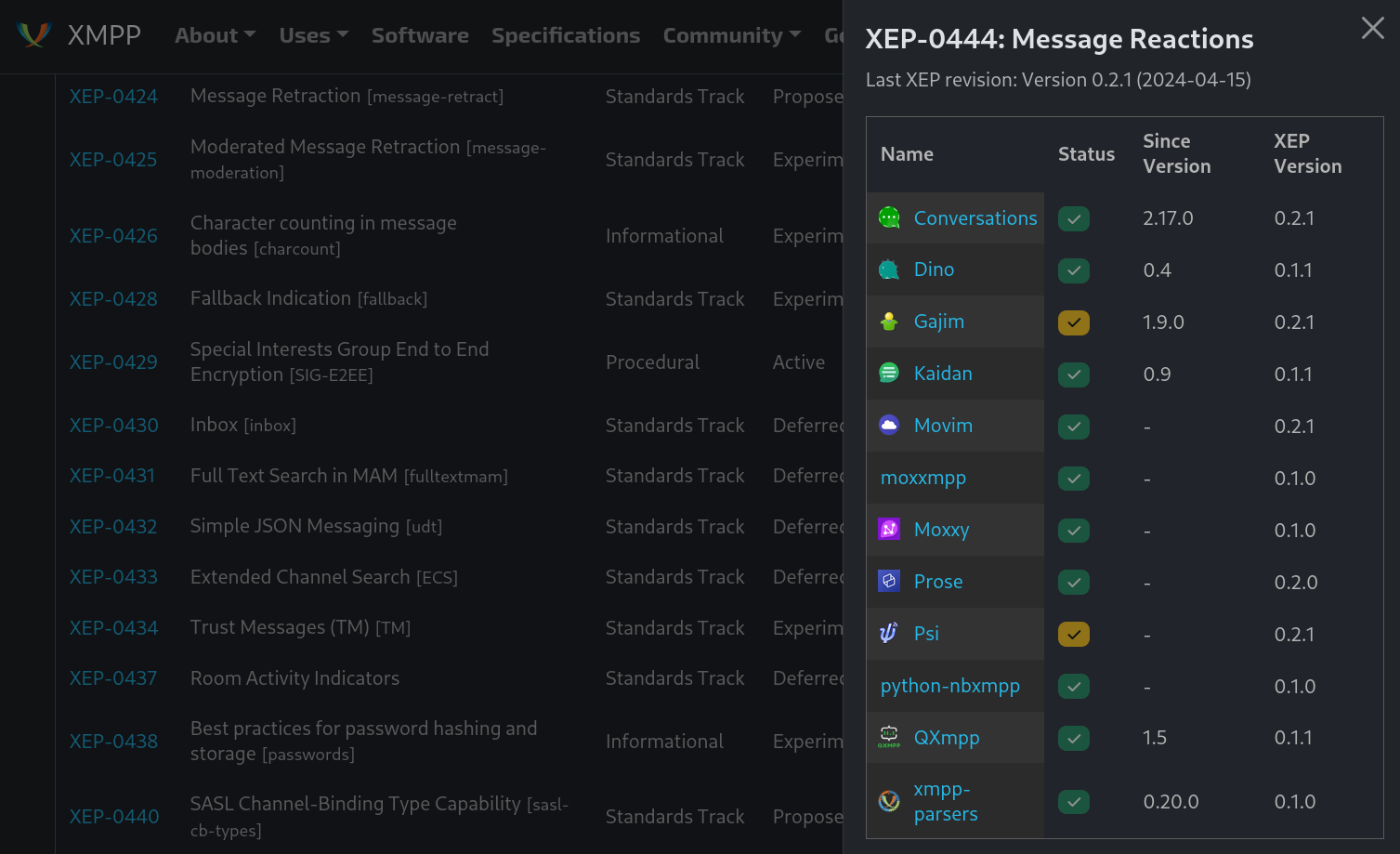Select the Conversations app icon
Image resolution: width=1400 pixels, height=854 pixels.
[x=889, y=217]
